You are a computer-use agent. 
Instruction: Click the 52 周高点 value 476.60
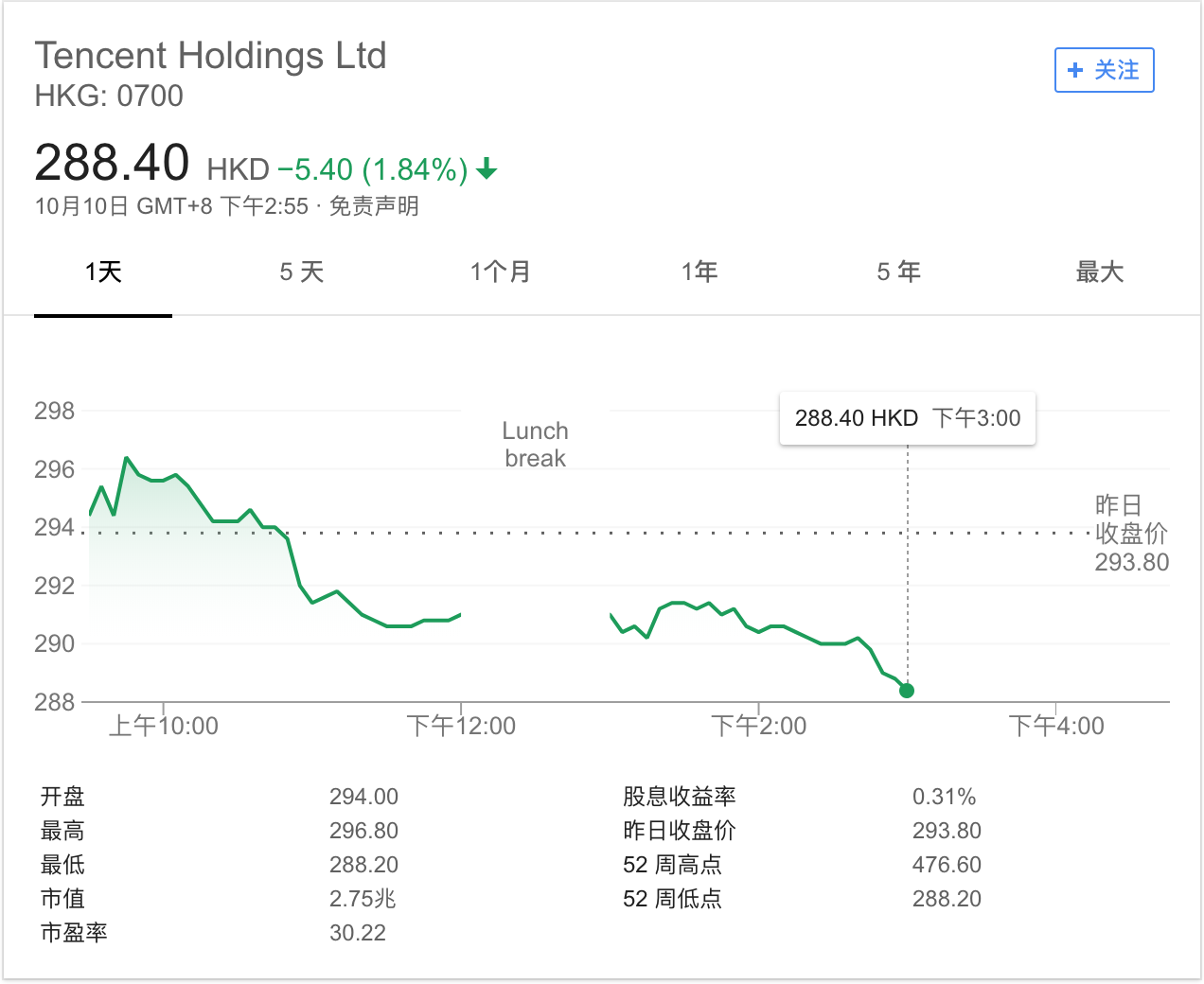tap(947, 864)
